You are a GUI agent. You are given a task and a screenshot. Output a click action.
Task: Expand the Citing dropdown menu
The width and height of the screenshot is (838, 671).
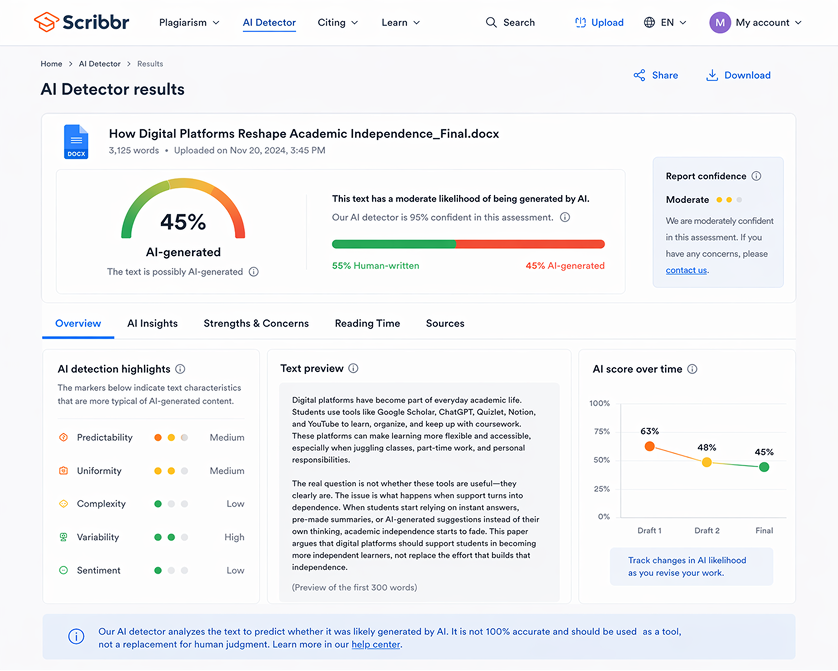(x=338, y=22)
